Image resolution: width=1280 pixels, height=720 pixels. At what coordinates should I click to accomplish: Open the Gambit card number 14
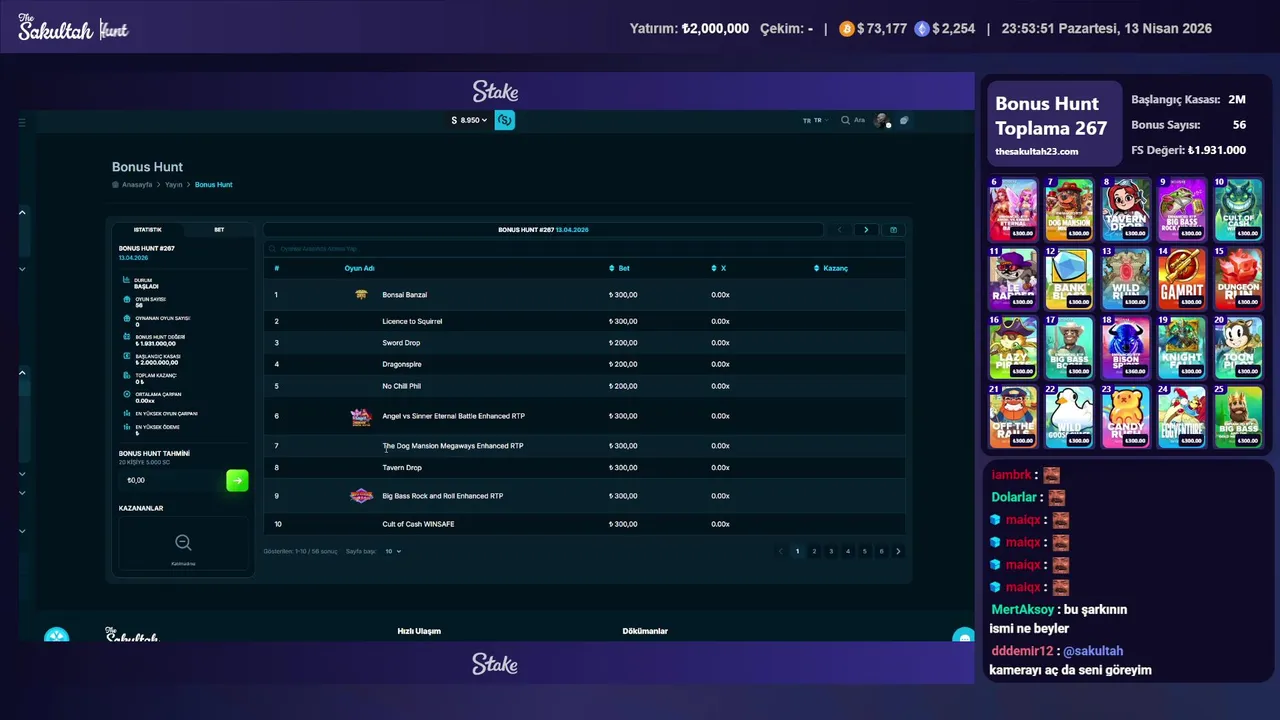click(x=1183, y=279)
